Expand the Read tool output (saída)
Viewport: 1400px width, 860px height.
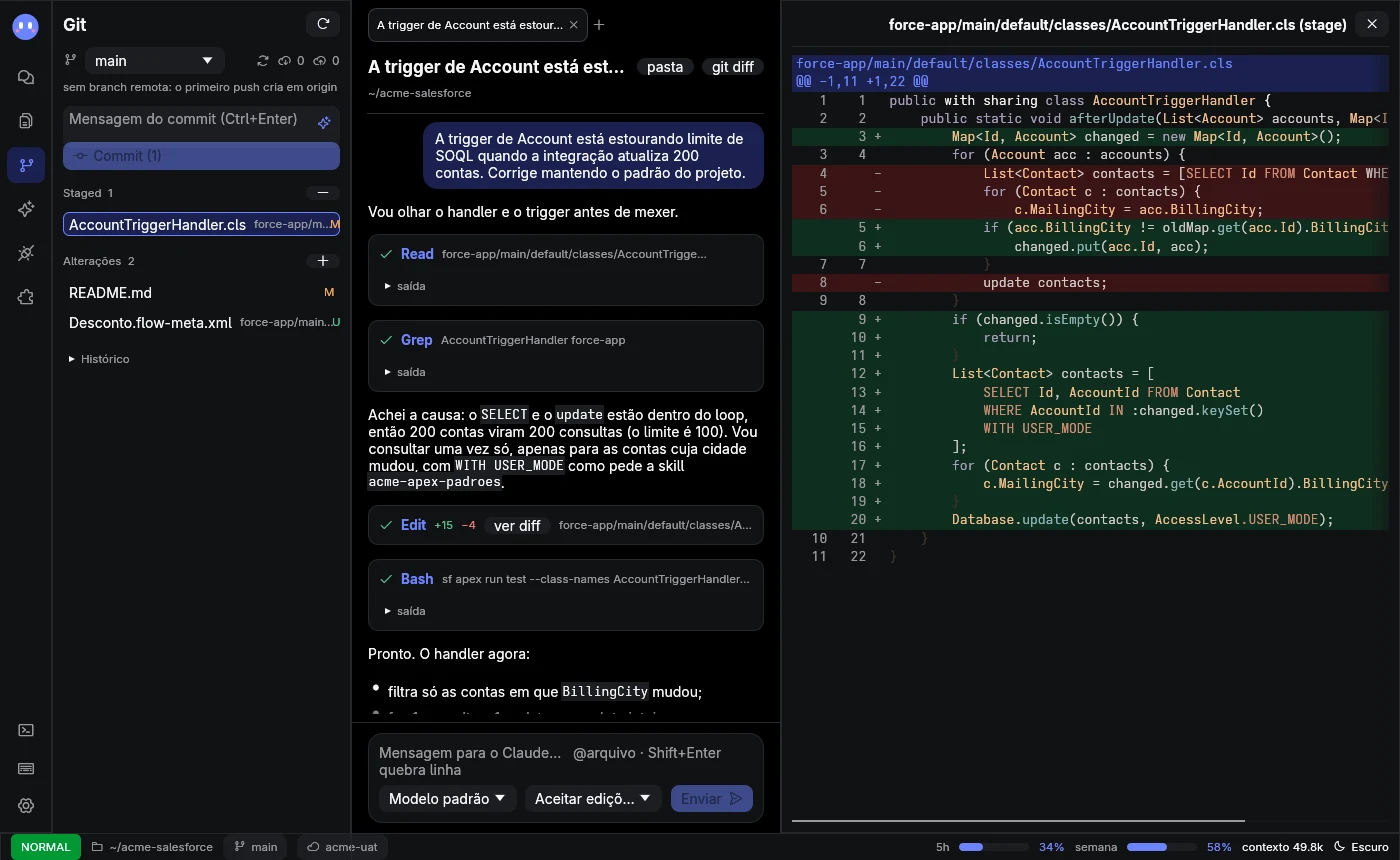tap(406, 286)
